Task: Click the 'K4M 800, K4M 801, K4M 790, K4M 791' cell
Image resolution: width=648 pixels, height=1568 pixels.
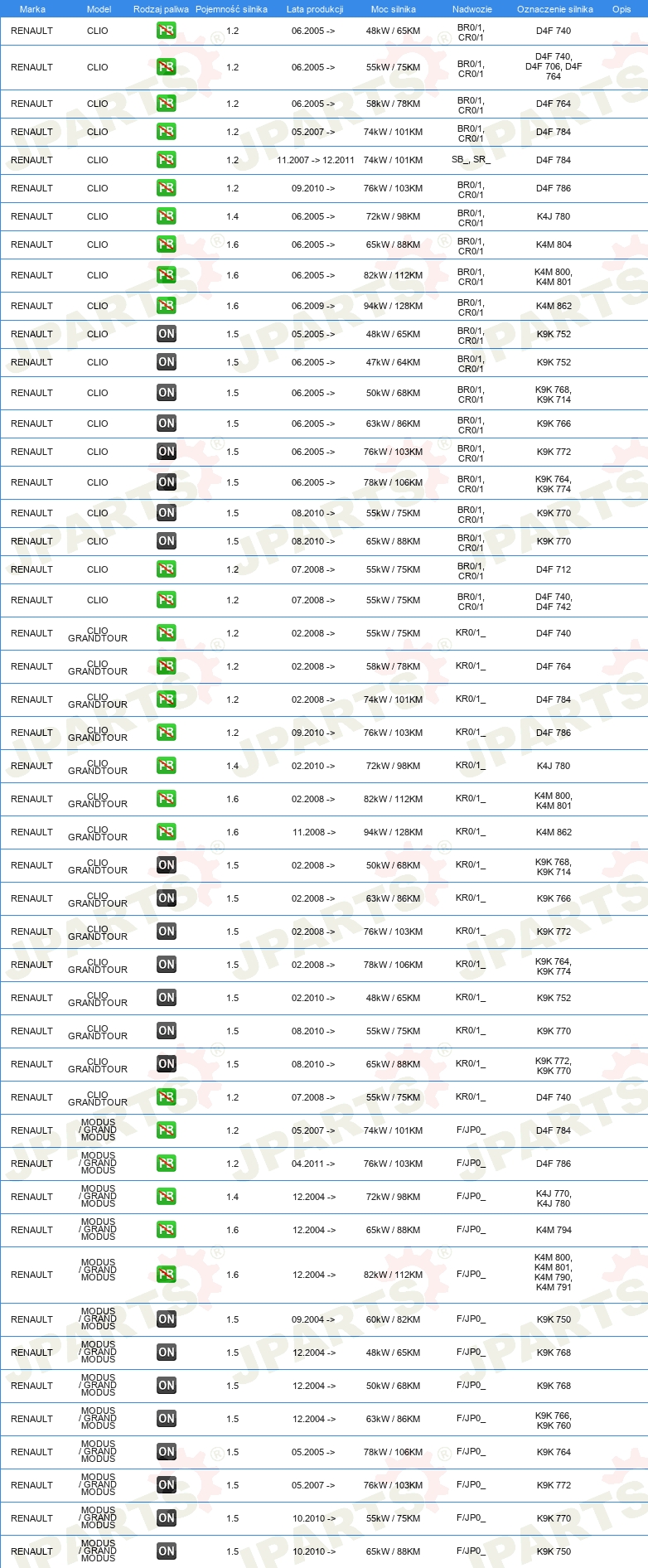Action: (x=554, y=1272)
